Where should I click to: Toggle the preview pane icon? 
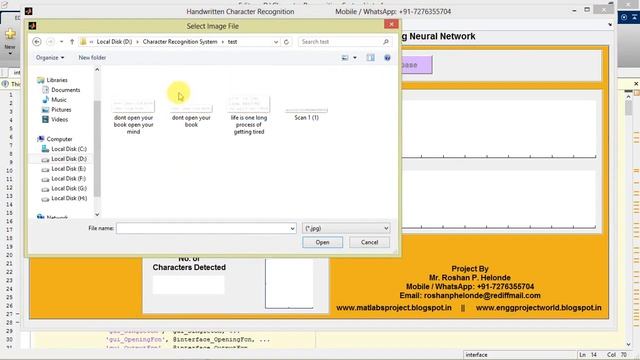pos(370,58)
